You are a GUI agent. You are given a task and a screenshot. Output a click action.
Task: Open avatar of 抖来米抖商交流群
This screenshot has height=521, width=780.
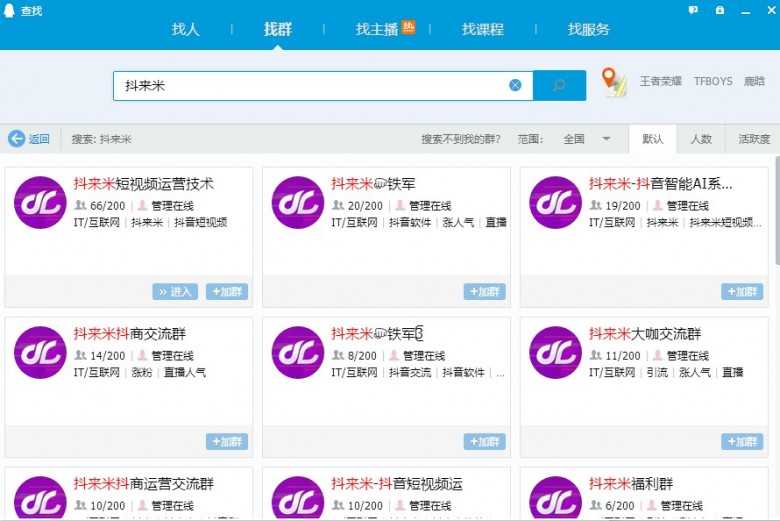point(40,352)
